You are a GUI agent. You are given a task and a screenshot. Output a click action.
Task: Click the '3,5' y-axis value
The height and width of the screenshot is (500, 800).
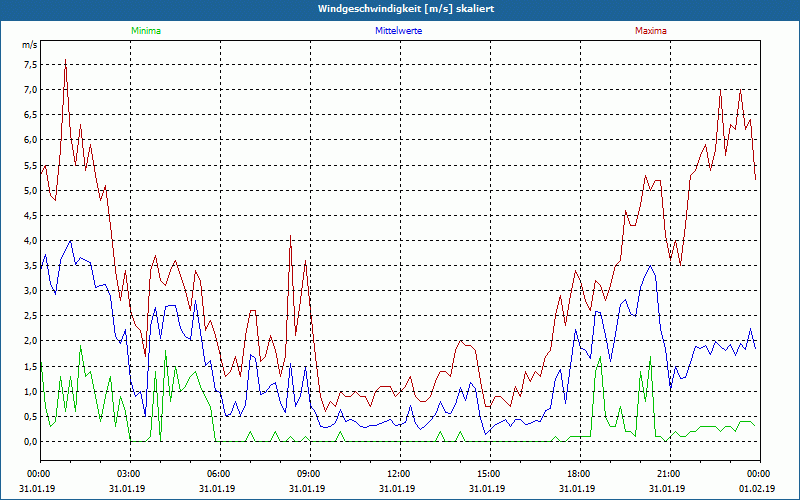click(x=30, y=266)
